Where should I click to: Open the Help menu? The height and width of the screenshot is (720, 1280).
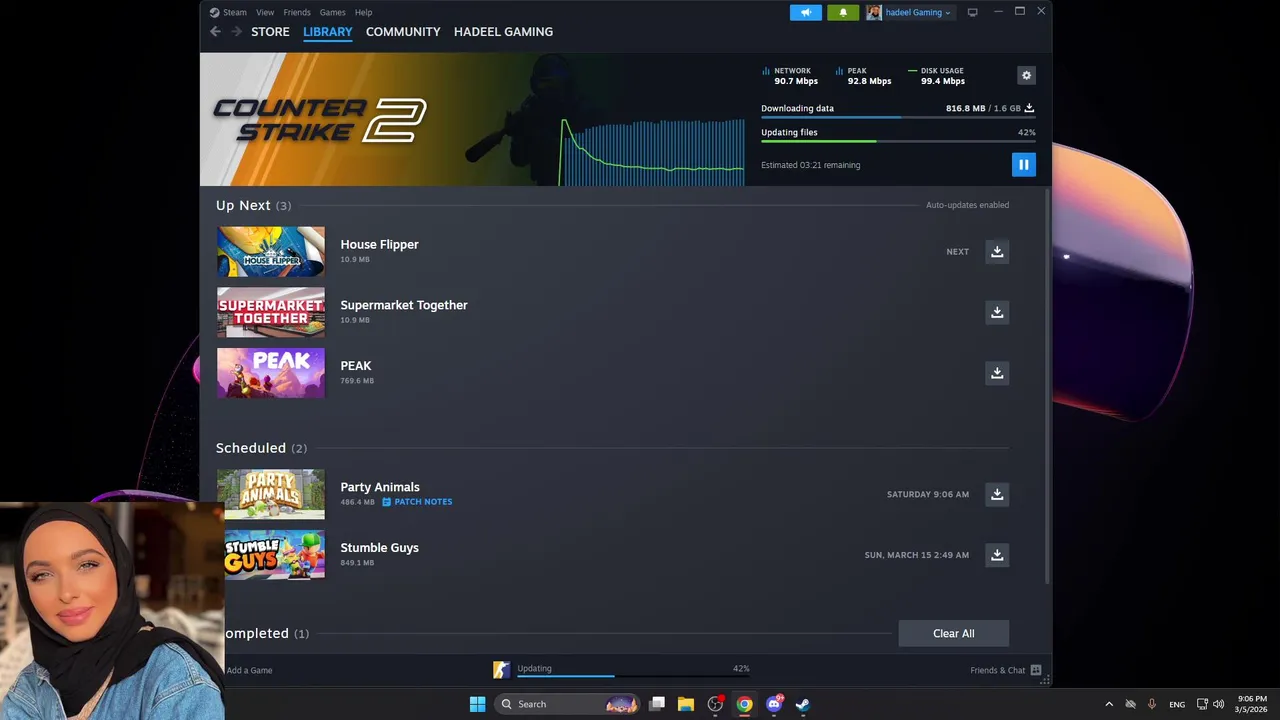tap(363, 12)
